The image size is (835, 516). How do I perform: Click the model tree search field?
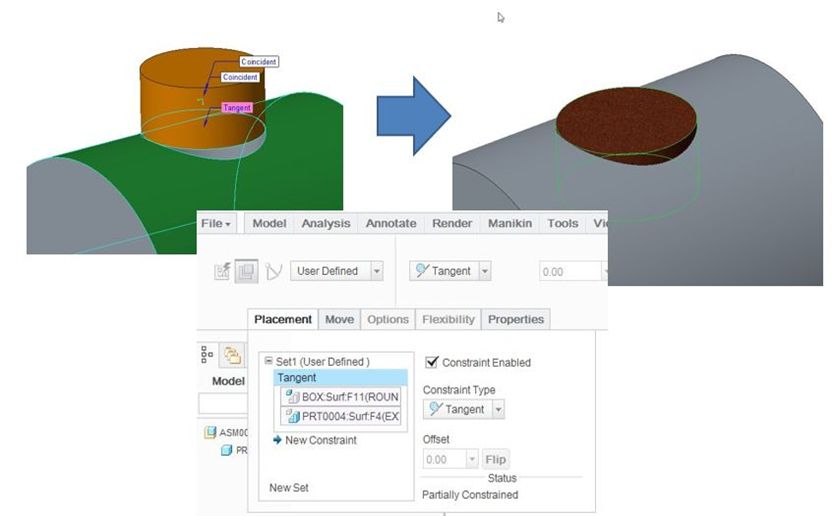point(224,404)
